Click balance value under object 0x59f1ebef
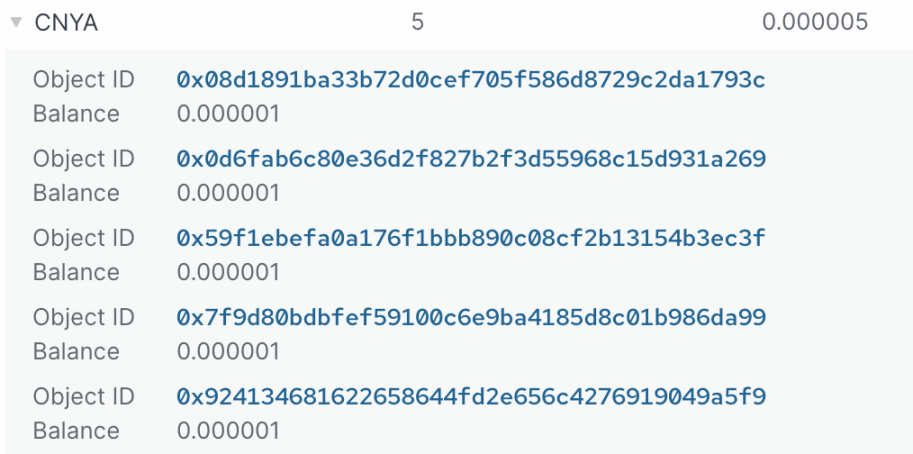The width and height of the screenshot is (913, 454). click(x=228, y=272)
